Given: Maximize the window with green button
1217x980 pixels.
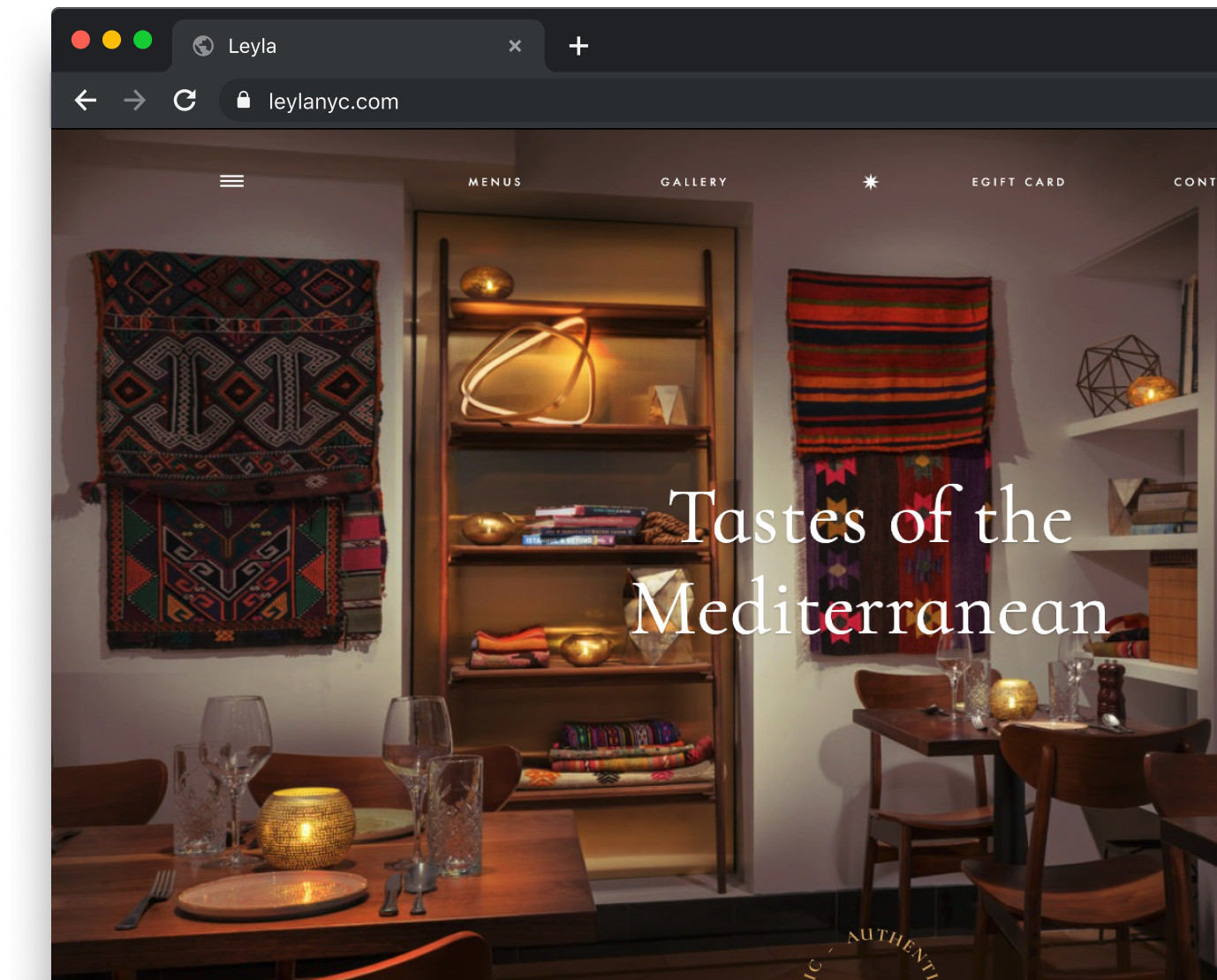Looking at the screenshot, I should click(143, 40).
